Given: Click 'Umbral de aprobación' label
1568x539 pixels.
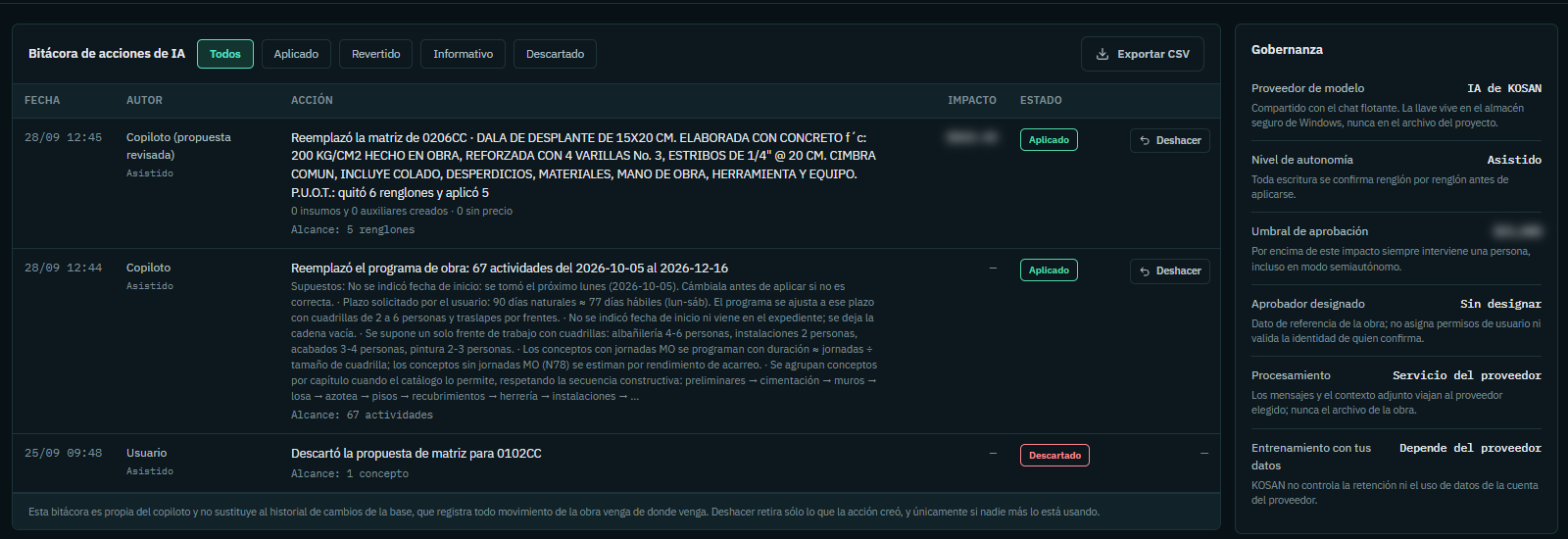Looking at the screenshot, I should pyautogui.click(x=1309, y=231).
